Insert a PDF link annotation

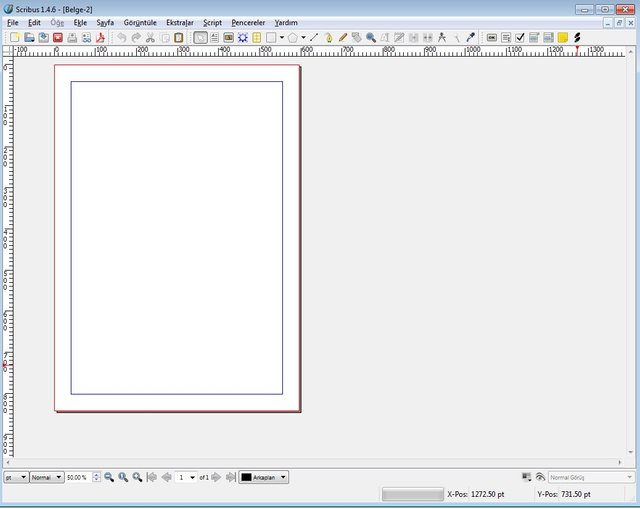(x=577, y=38)
